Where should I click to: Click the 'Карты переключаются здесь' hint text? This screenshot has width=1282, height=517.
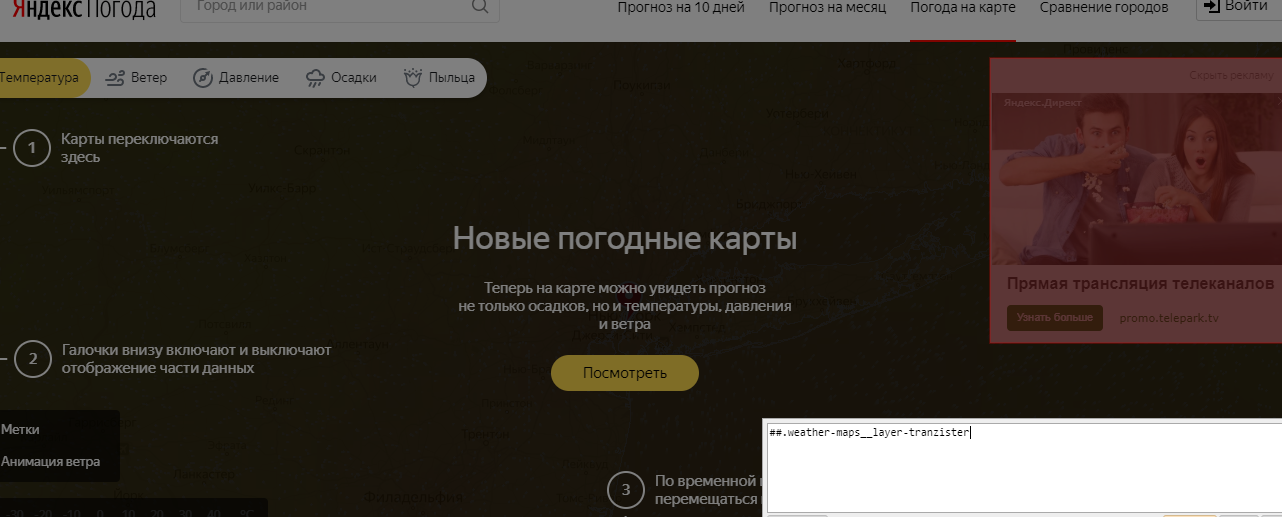coord(139,148)
